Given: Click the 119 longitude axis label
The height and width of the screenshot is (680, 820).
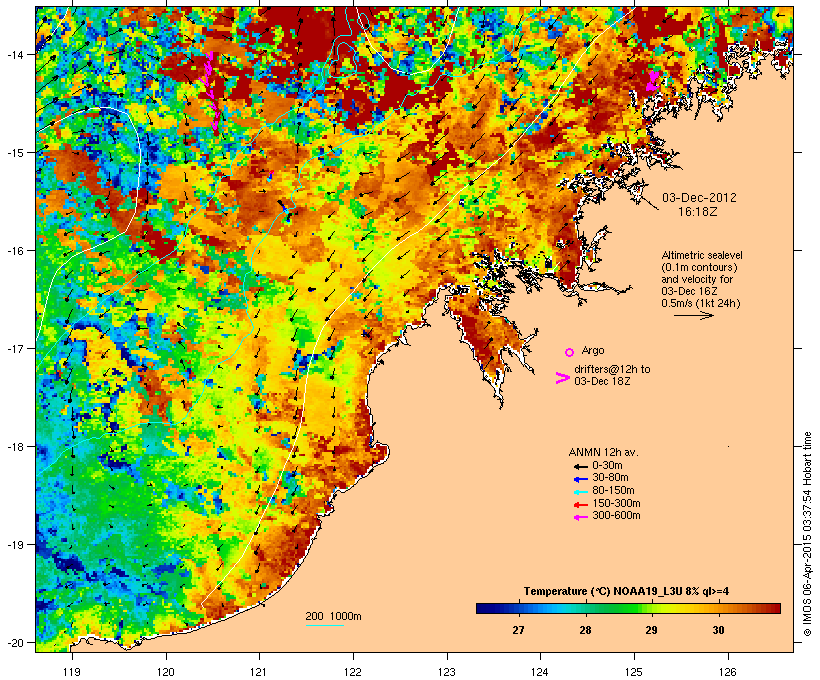Looking at the screenshot, I should pos(72,672).
